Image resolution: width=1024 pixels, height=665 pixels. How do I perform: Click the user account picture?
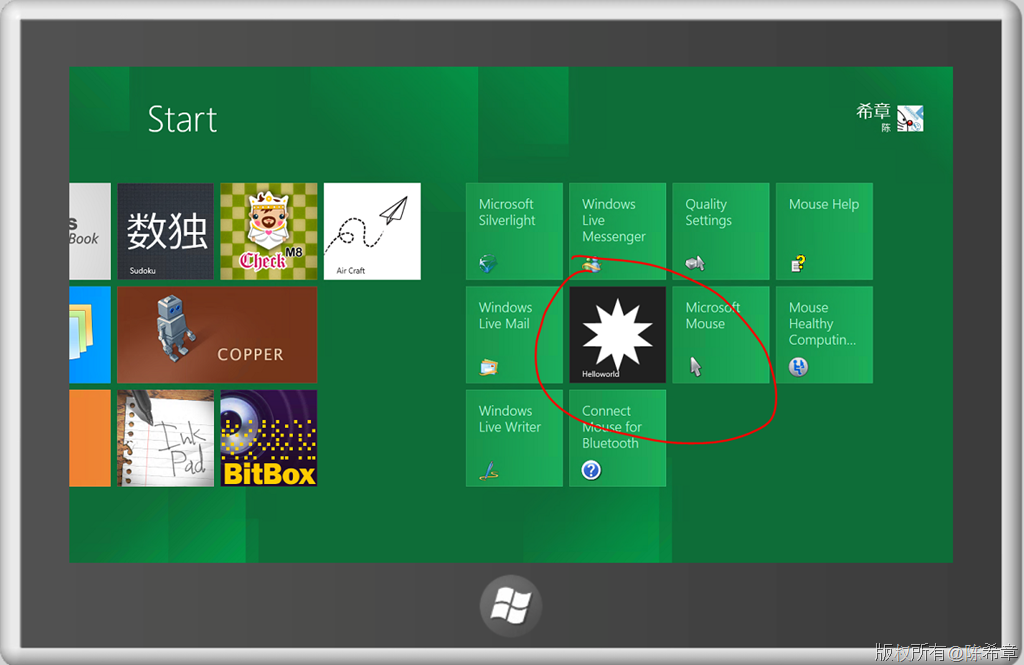[910, 119]
